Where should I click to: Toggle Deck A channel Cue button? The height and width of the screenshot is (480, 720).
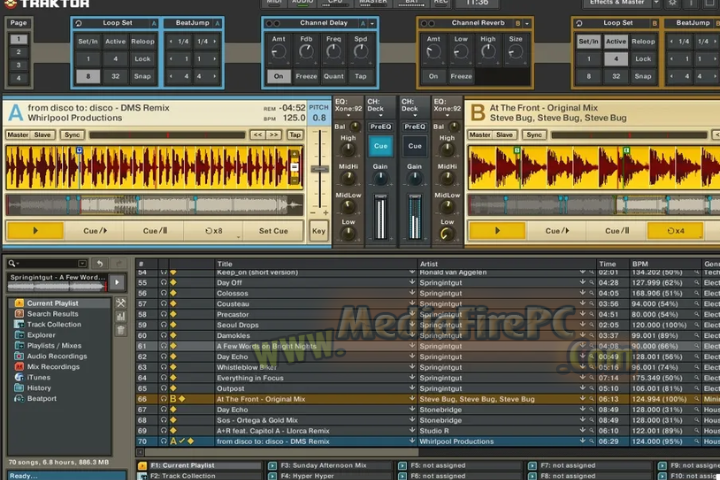coord(380,146)
